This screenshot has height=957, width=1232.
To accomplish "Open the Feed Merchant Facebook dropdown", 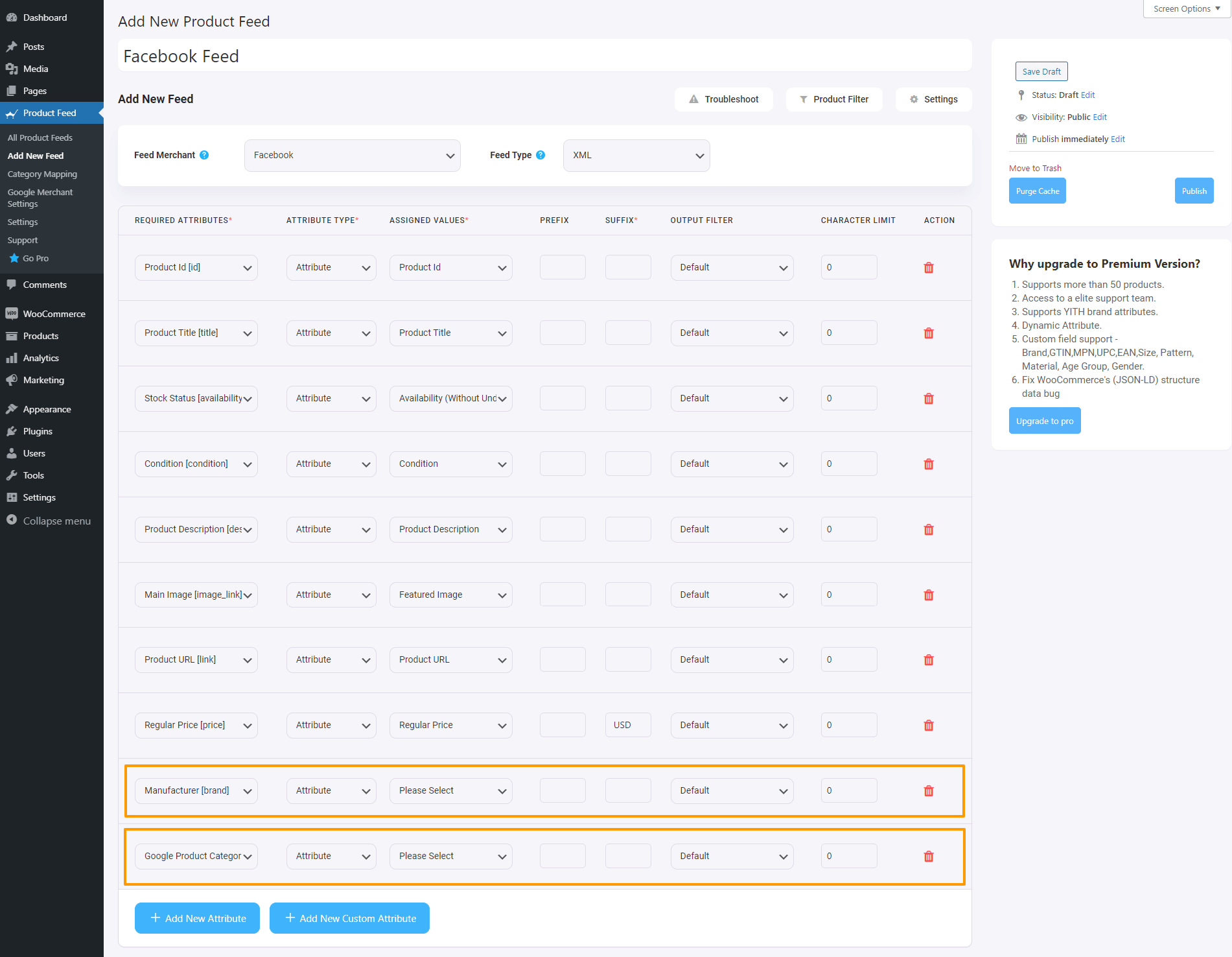I will tap(352, 156).
